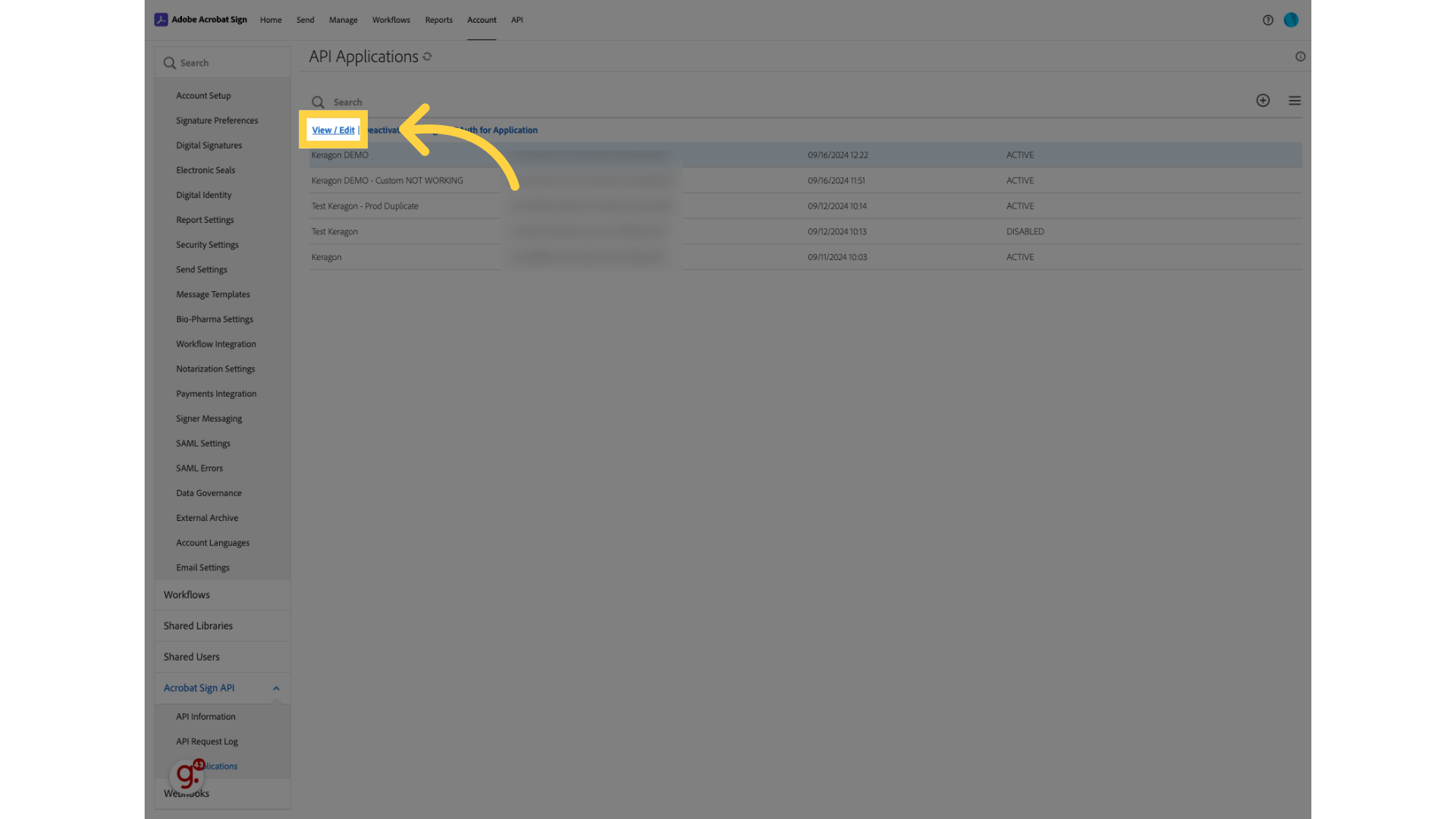Click the 09/16/2024 11:51 date cell
Viewport: 1456px width, 819px height.
point(836,180)
